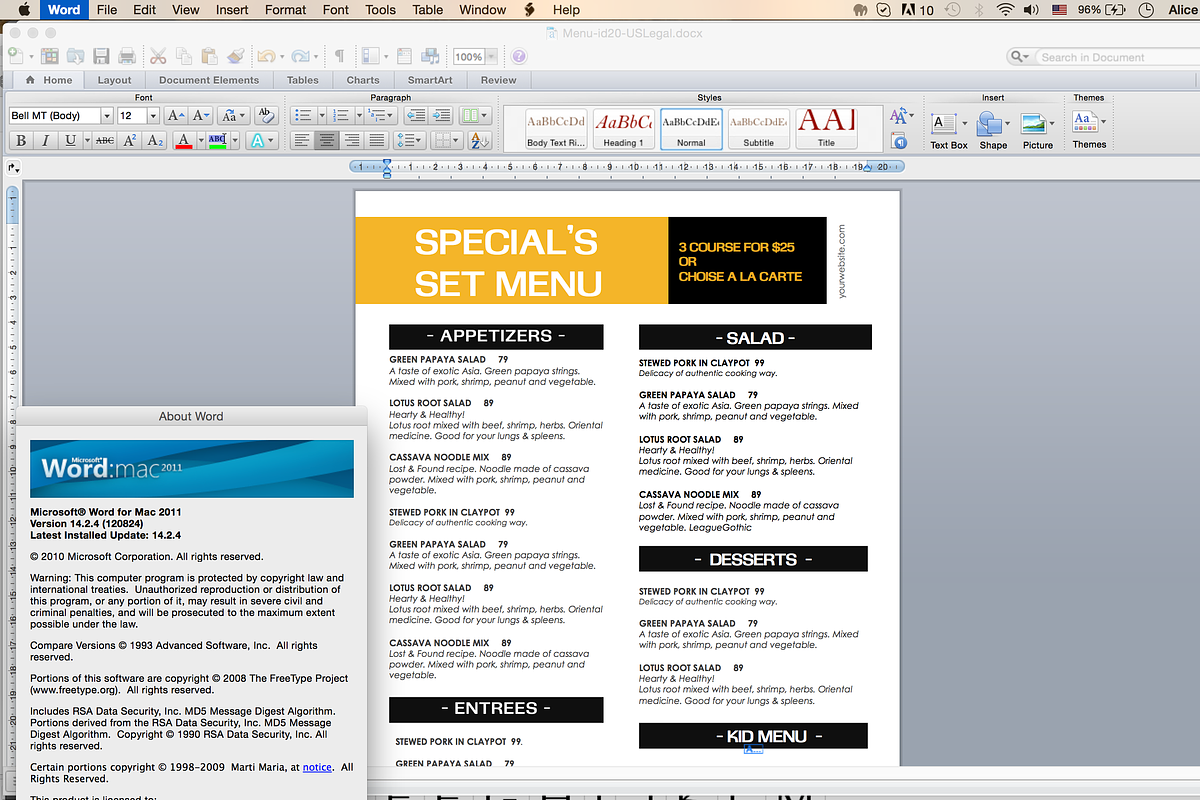The height and width of the screenshot is (800, 1200).
Task: Open the Media Browser icon
Action: click(430, 57)
